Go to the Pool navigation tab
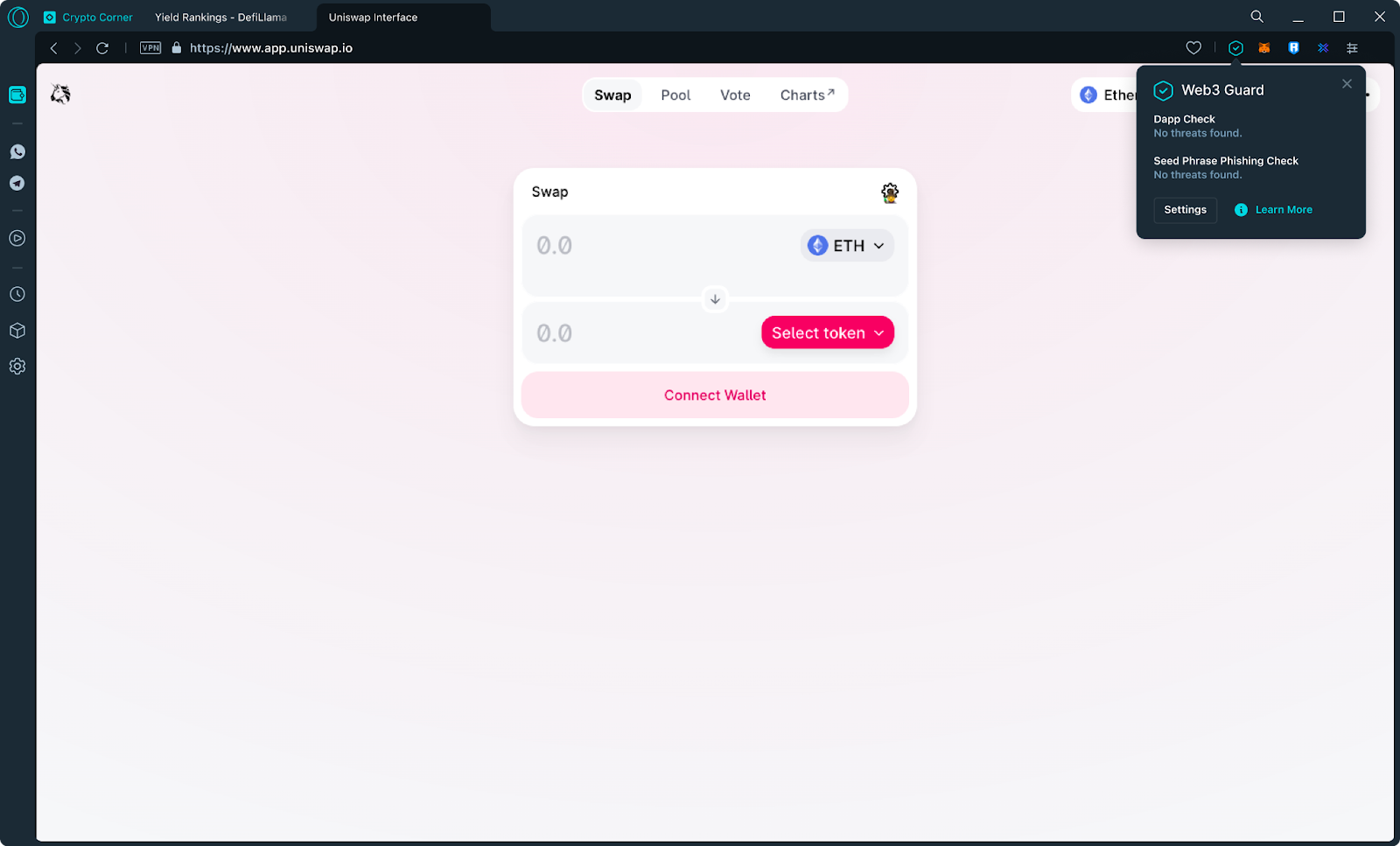 [x=675, y=95]
